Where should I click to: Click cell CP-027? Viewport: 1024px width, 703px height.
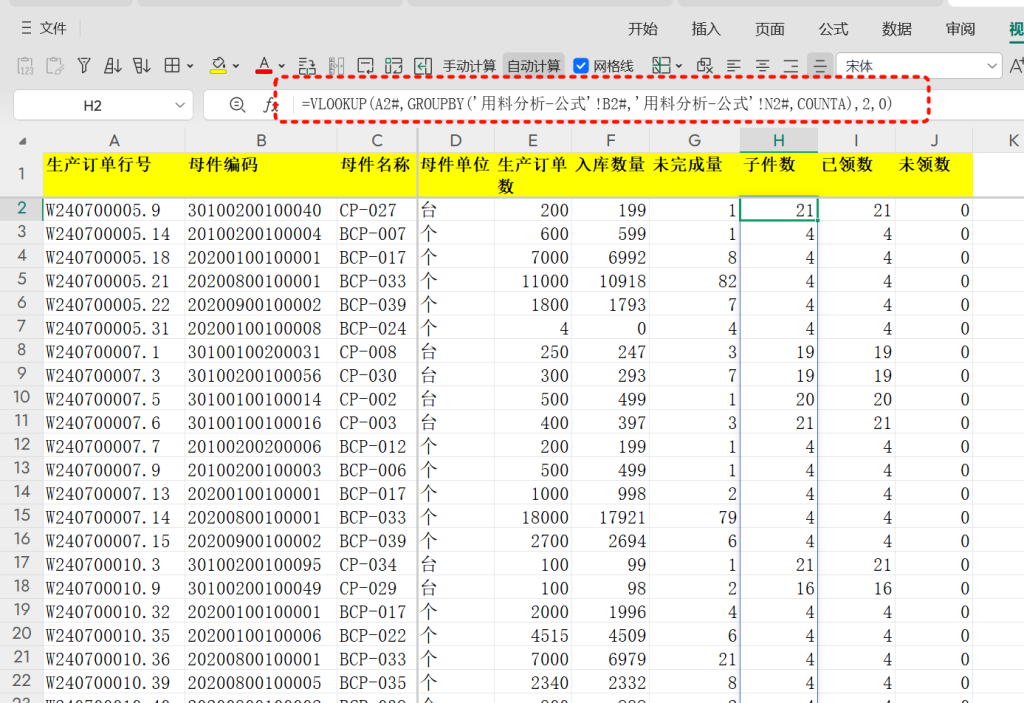(x=377, y=210)
